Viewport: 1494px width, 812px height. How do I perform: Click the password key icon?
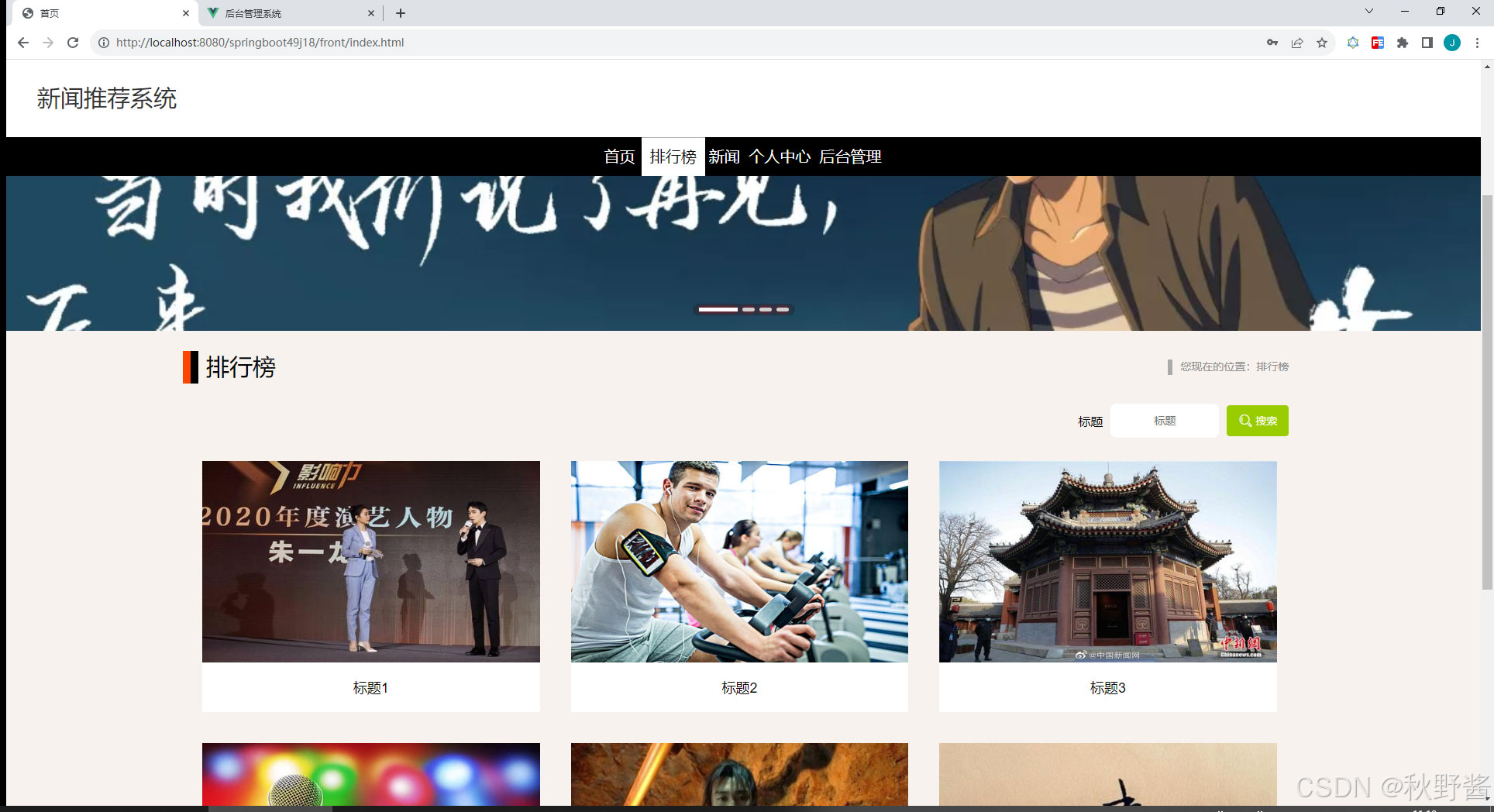coord(1272,43)
